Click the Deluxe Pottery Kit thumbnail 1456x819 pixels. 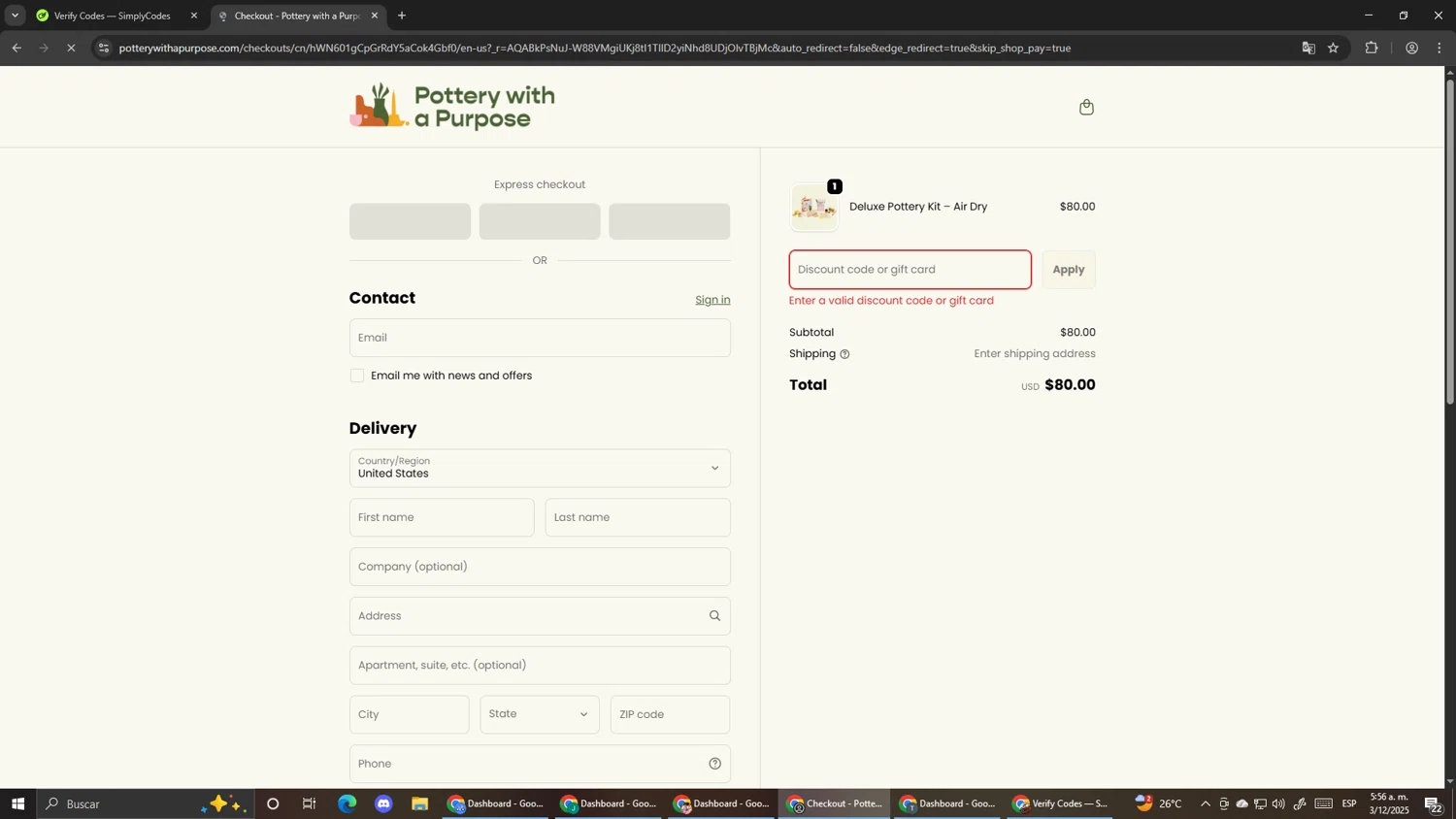(x=814, y=207)
